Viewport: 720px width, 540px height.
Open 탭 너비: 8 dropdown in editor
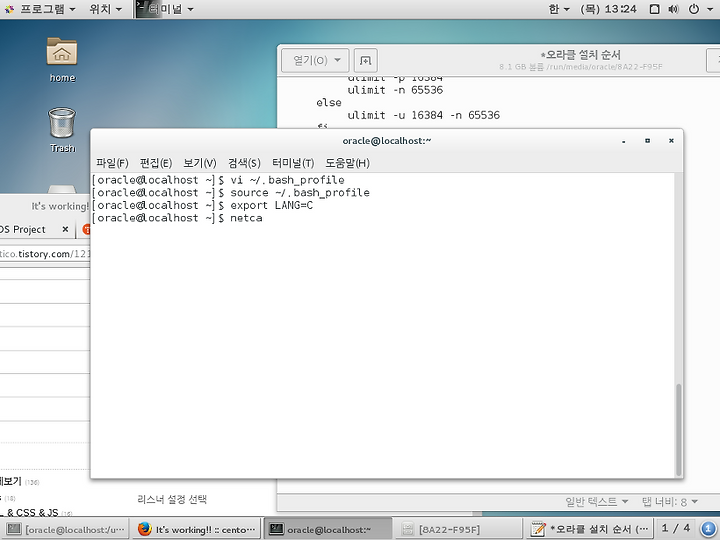pyautogui.click(x=669, y=501)
